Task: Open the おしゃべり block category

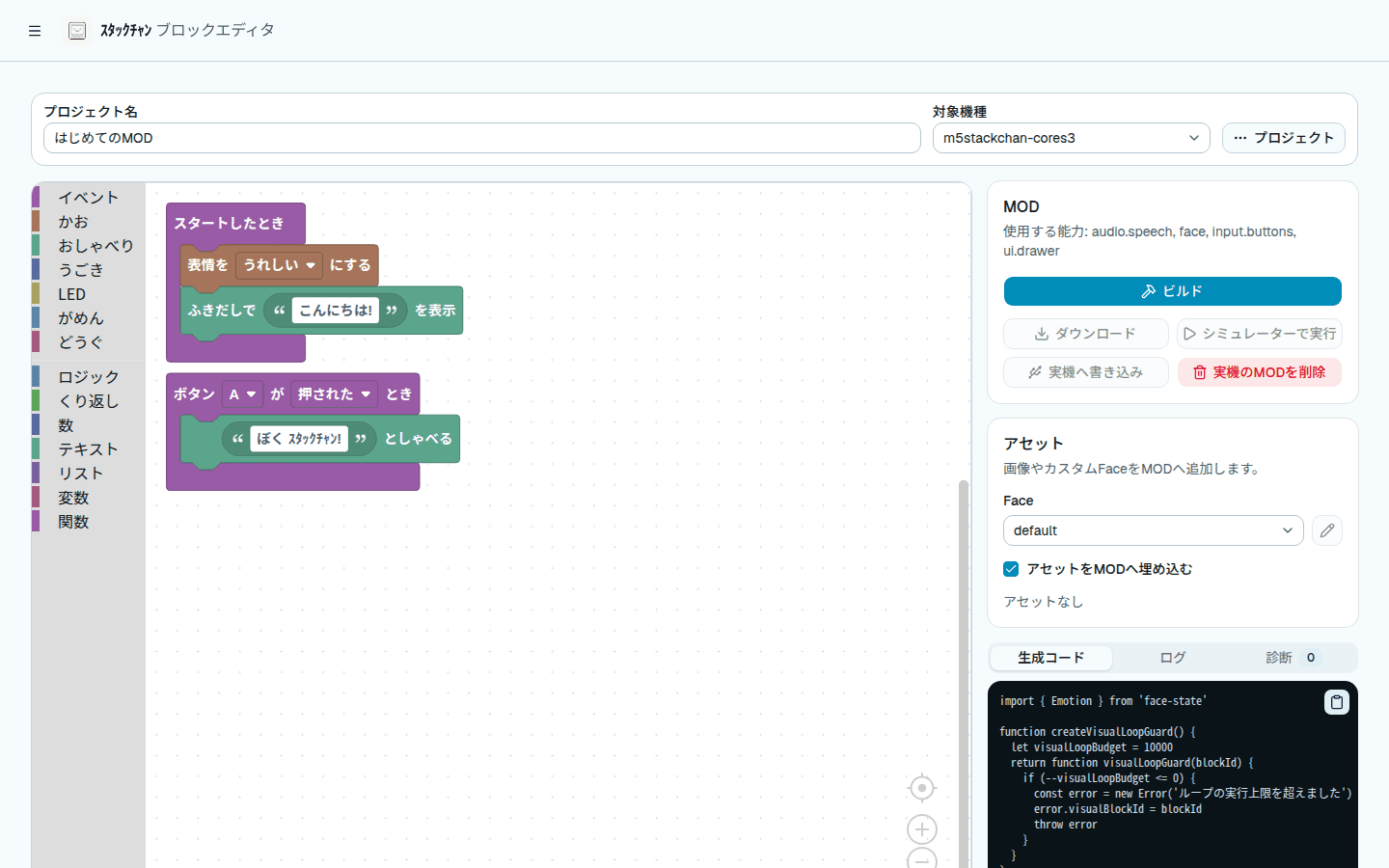Action: (x=88, y=246)
